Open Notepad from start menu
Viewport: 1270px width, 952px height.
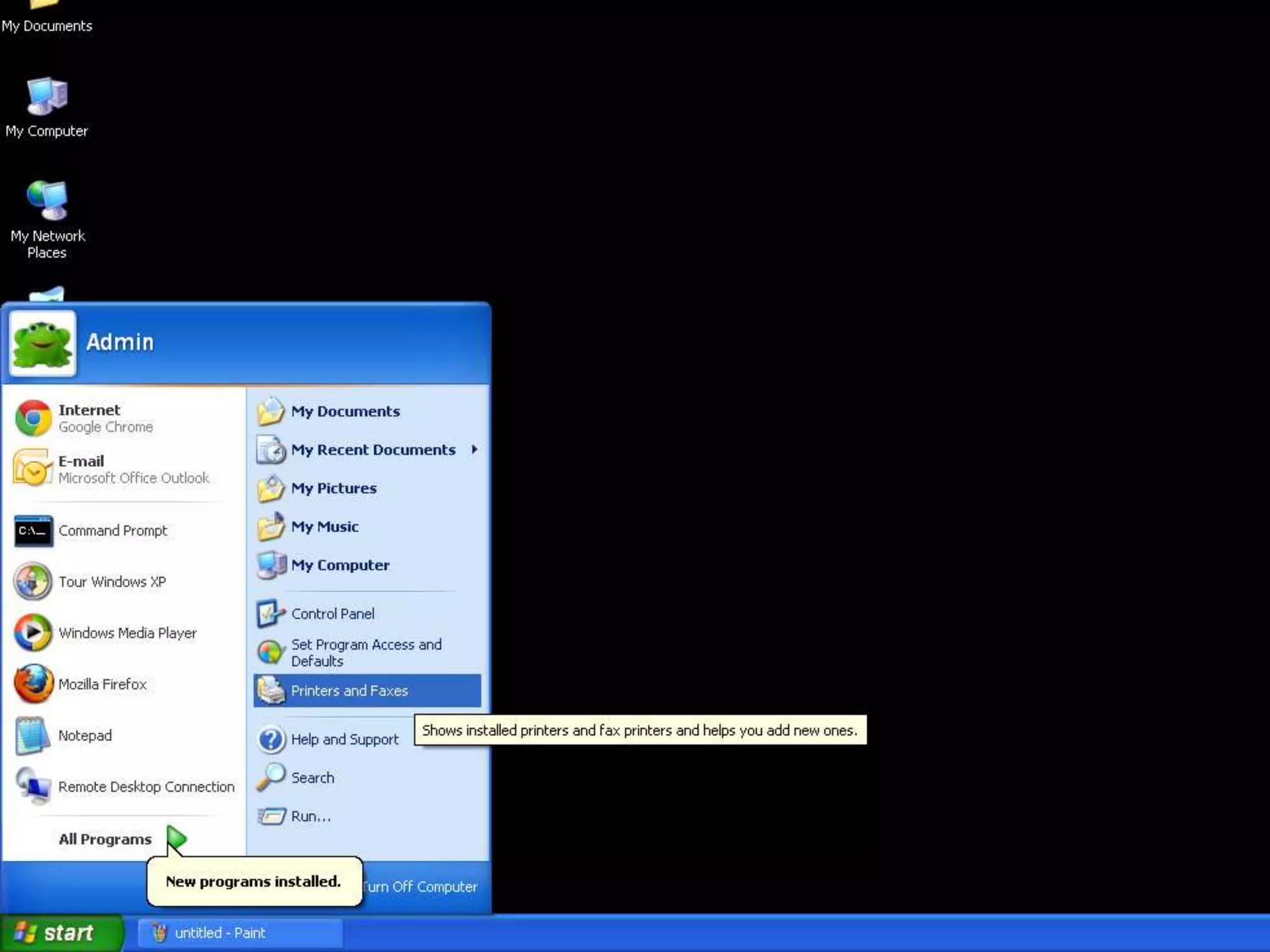[x=85, y=736]
